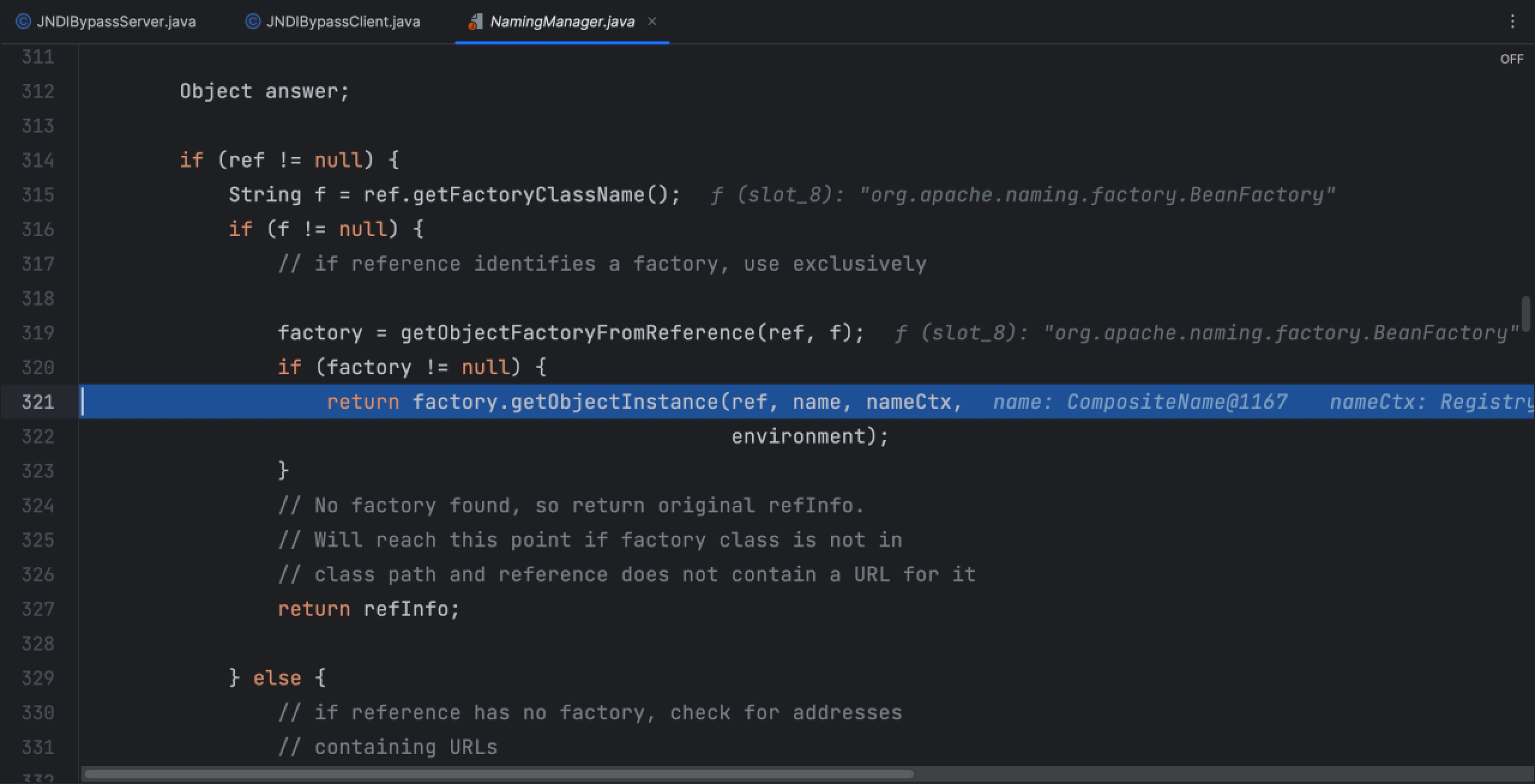Click comment 'class path and reference does not'
Screen dimensions: 1535x784
coord(627,574)
